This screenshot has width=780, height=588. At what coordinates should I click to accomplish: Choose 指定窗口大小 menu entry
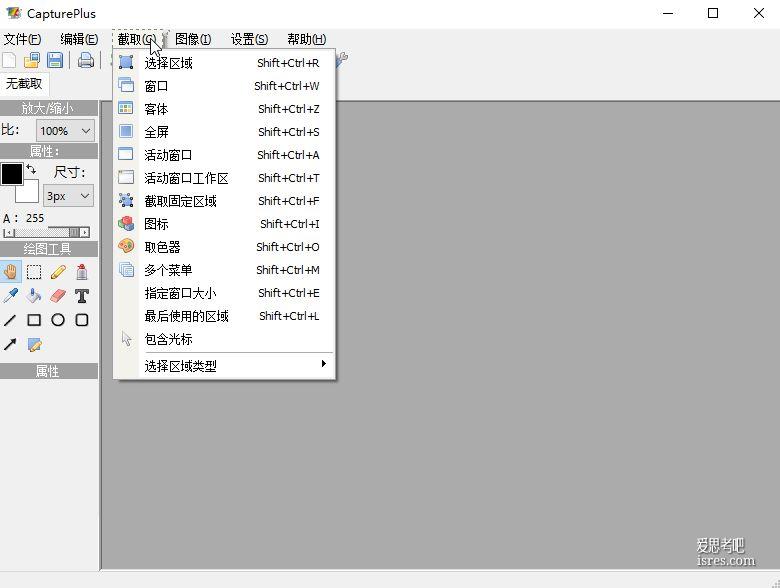pyautogui.click(x=224, y=293)
